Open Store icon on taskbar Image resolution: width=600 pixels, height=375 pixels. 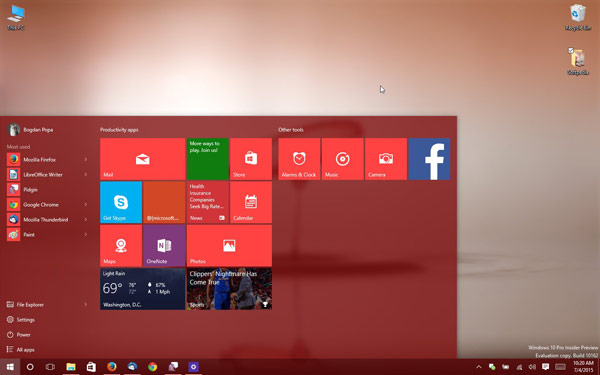[91, 367]
